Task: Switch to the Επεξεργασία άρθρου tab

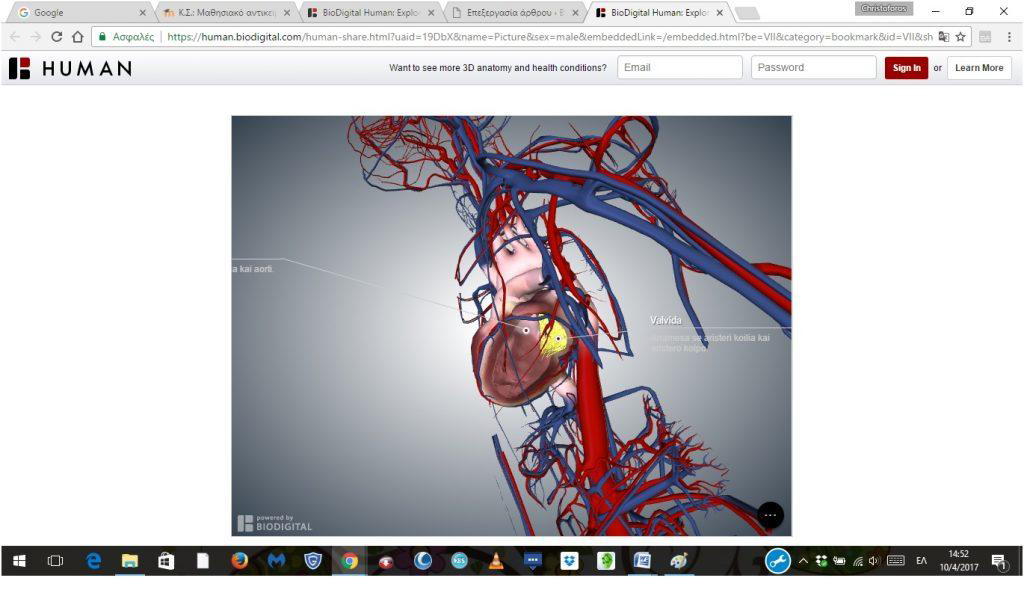Action: click(515, 13)
